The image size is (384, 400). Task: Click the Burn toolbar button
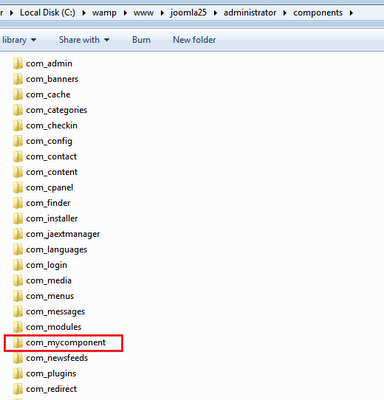tap(141, 40)
